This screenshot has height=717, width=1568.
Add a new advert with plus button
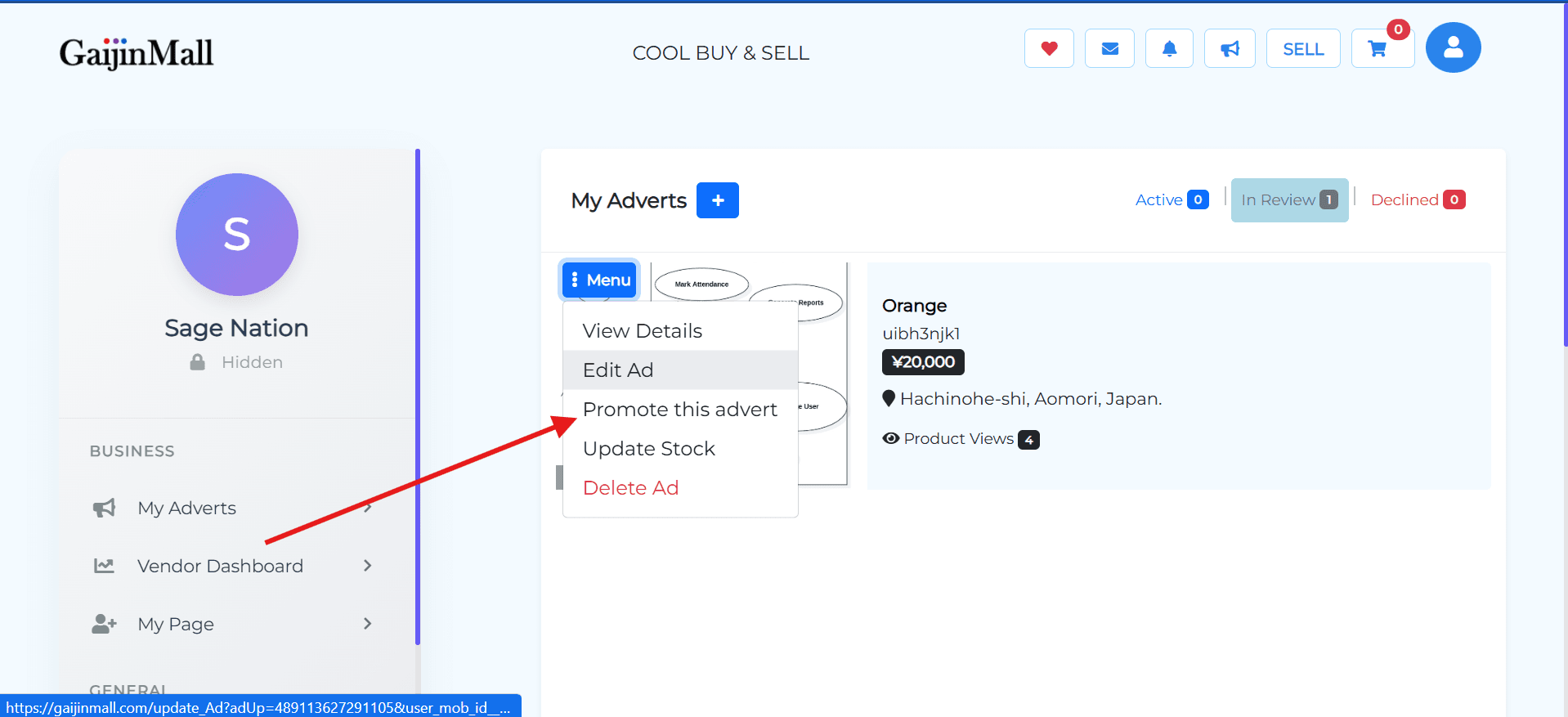(717, 200)
